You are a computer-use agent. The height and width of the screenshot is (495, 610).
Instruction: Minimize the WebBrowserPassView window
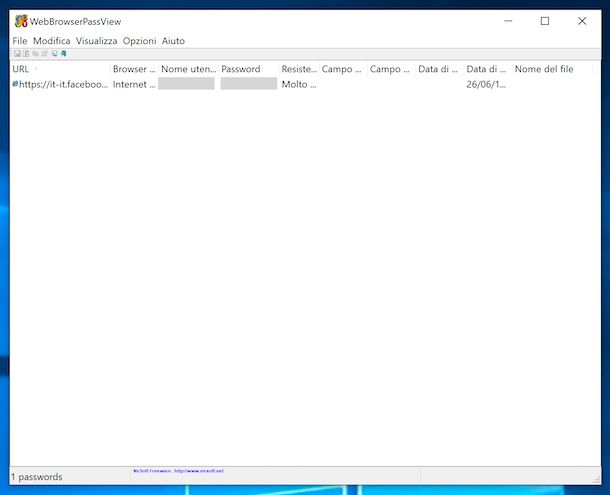click(508, 21)
